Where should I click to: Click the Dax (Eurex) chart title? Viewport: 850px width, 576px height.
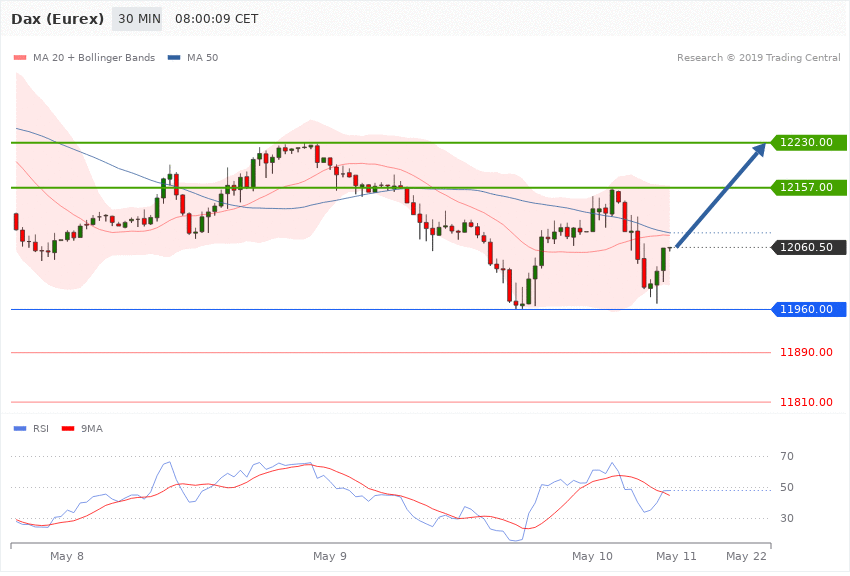pos(57,19)
